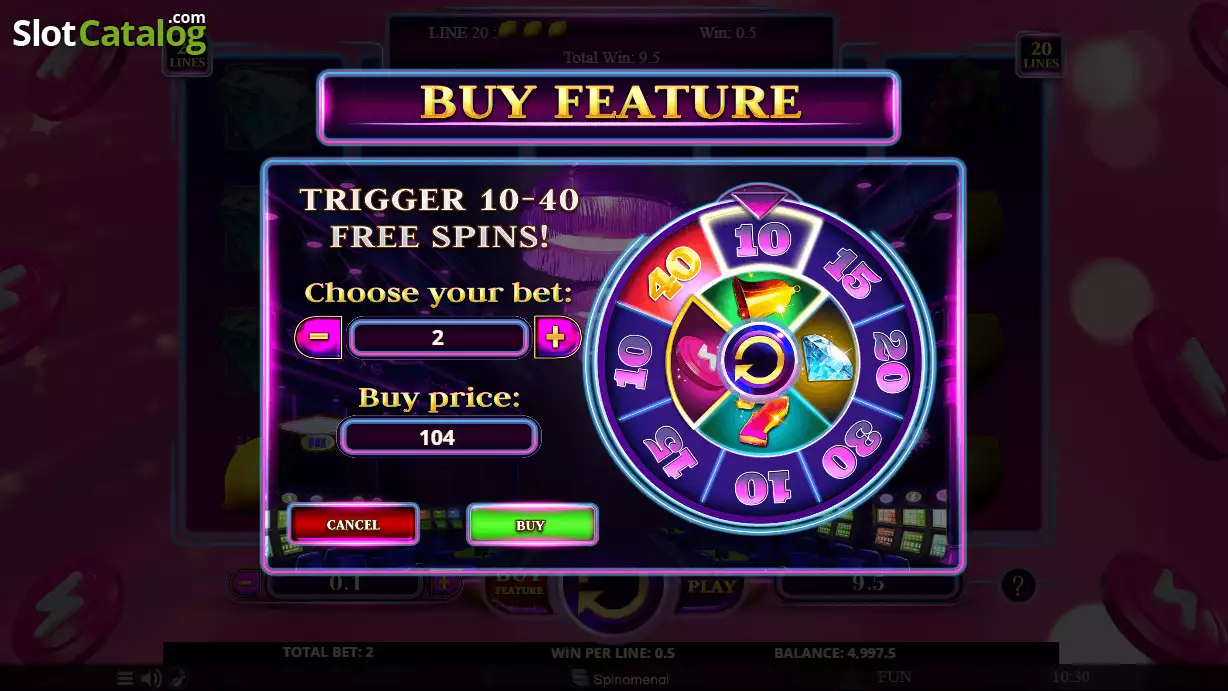This screenshot has height=691, width=1228.
Task: Increase the bet with the plus button
Action: pos(557,337)
